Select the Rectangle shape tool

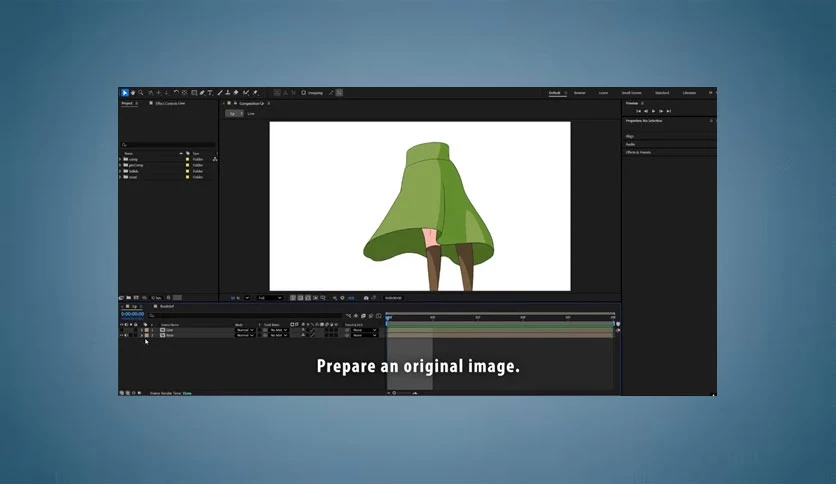[194, 93]
